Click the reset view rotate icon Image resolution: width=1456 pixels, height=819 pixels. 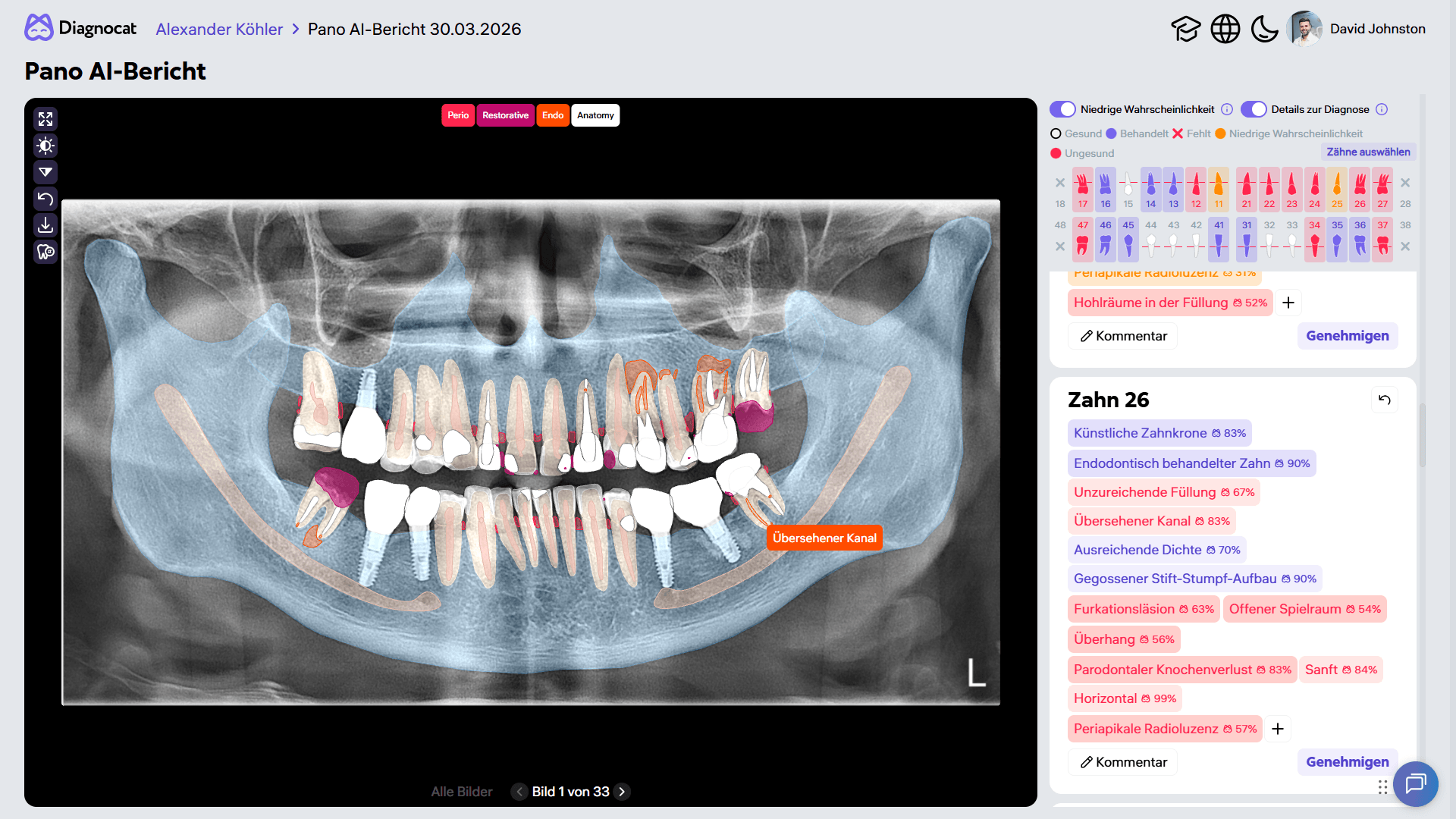(45, 199)
